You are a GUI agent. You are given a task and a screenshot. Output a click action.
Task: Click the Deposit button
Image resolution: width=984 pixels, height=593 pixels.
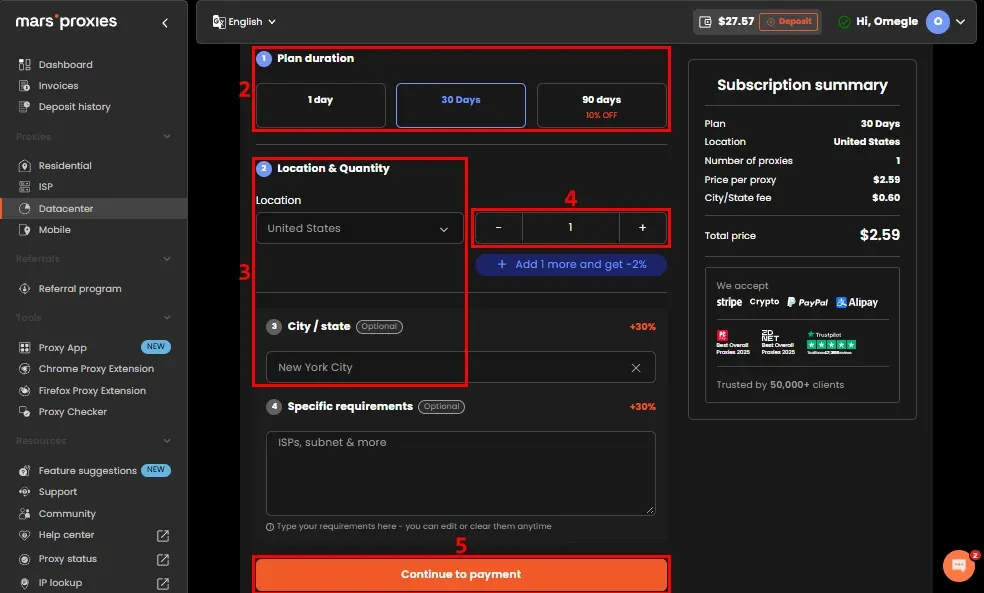click(789, 22)
